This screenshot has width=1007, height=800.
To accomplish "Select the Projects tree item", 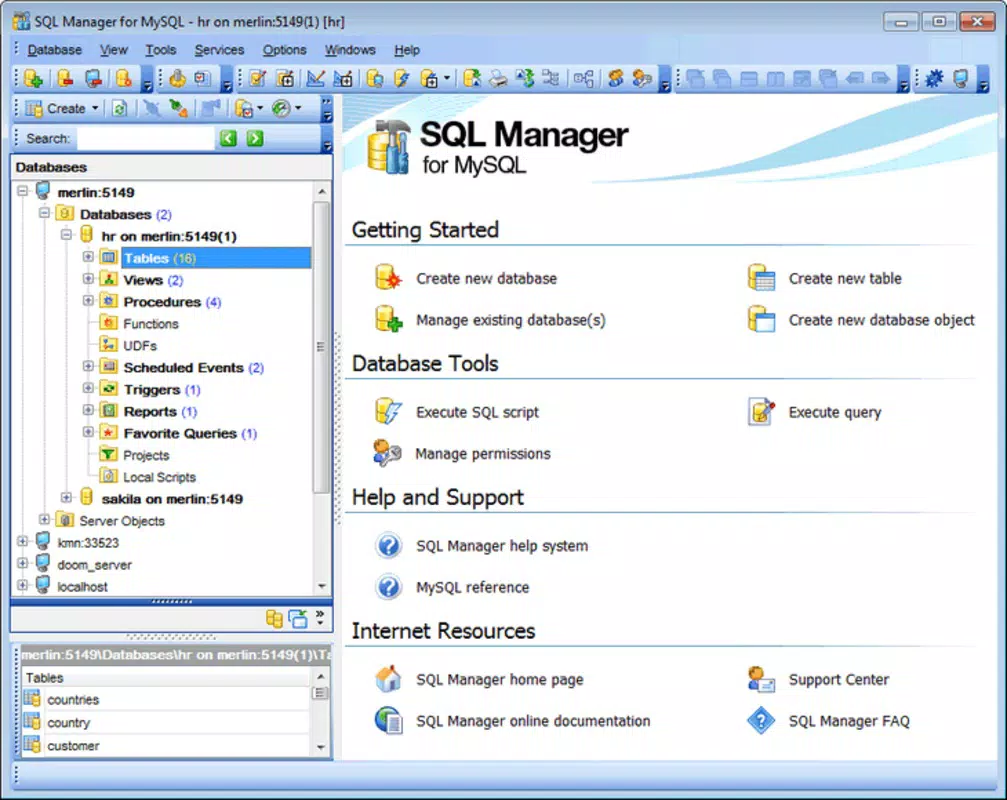I will coord(146,455).
